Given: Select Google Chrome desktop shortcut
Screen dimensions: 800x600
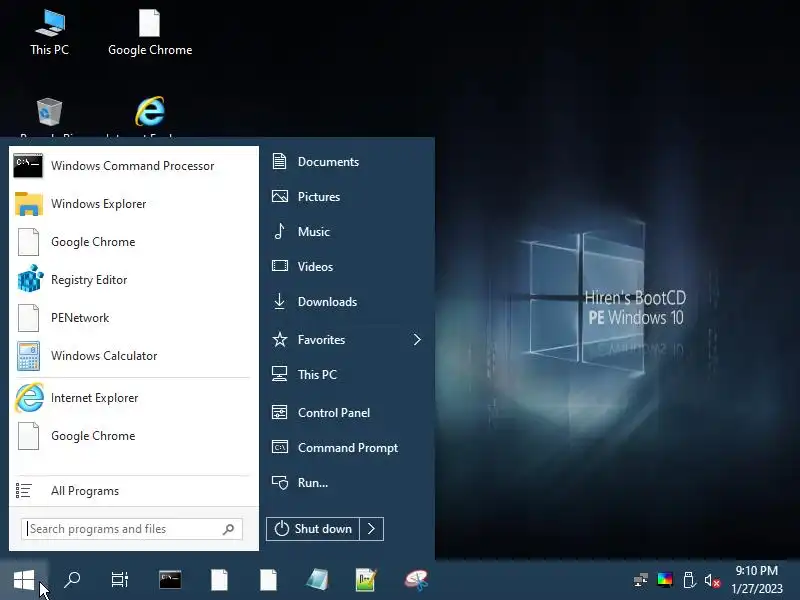Looking at the screenshot, I should click(150, 32).
